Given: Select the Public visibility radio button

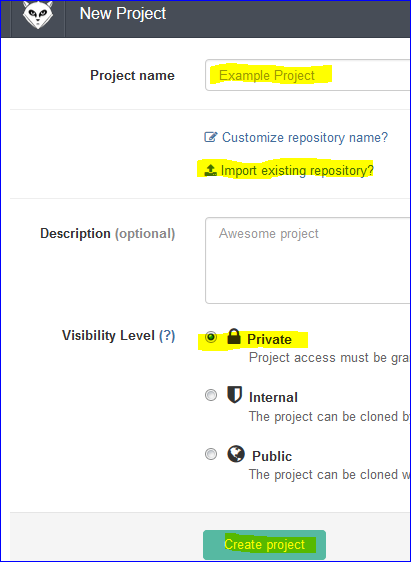Looking at the screenshot, I should [211, 454].
